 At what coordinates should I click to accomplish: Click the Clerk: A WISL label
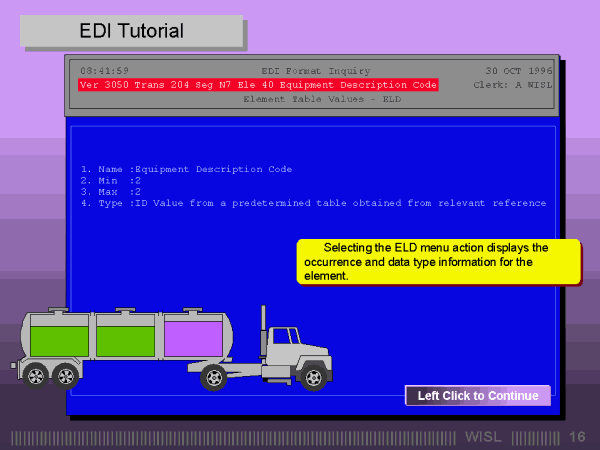point(510,85)
